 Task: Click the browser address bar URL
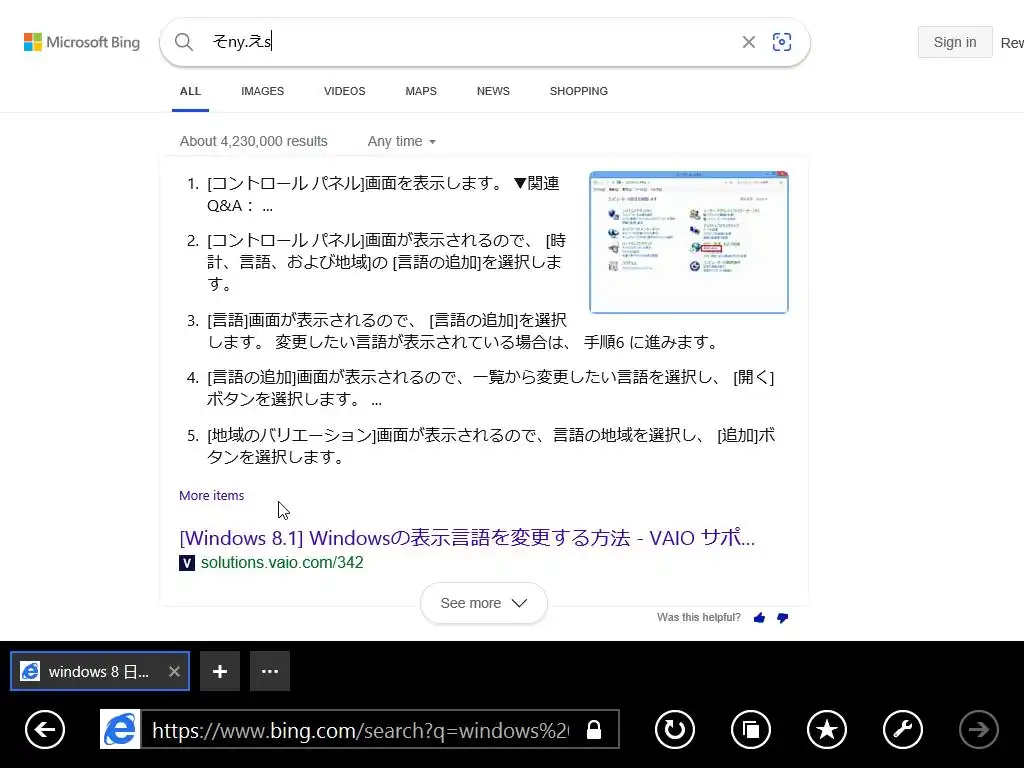360,729
